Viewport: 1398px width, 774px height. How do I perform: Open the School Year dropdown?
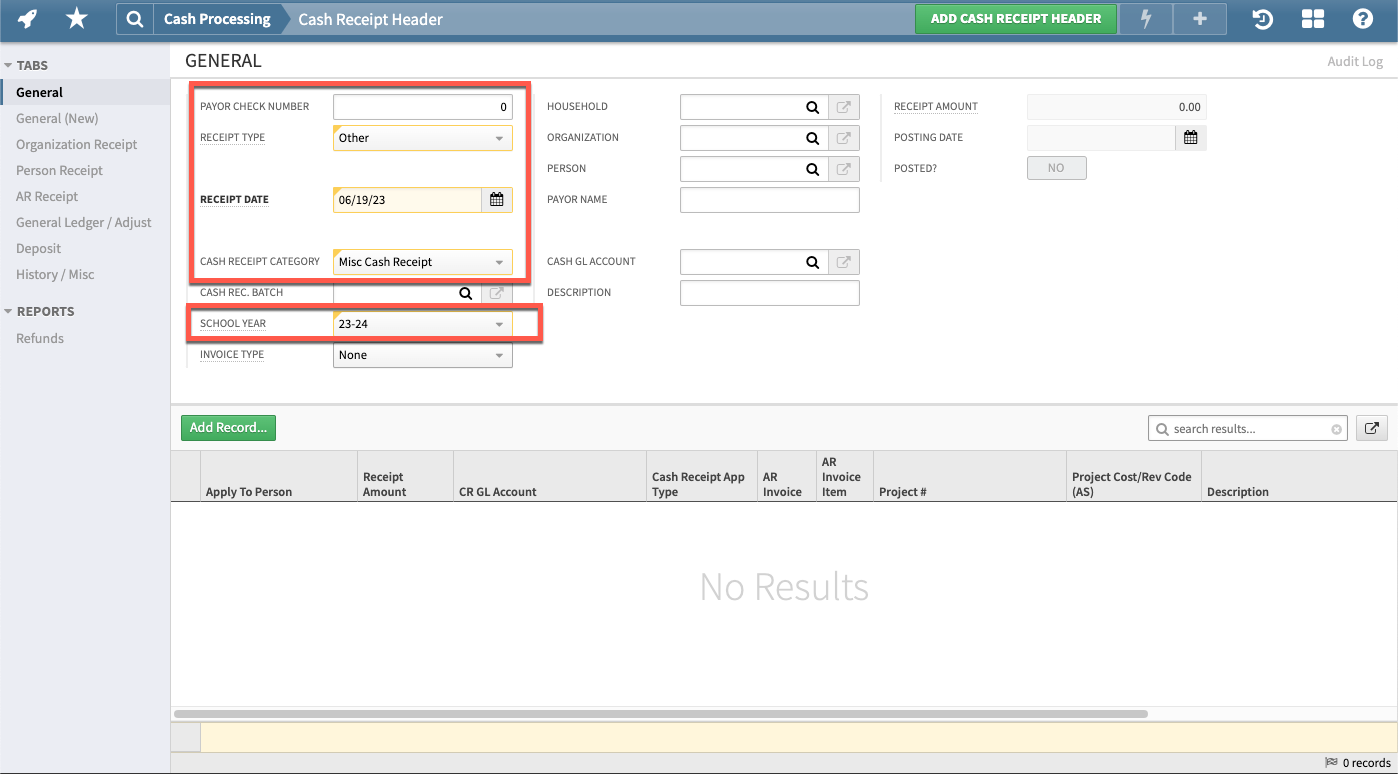click(x=499, y=323)
